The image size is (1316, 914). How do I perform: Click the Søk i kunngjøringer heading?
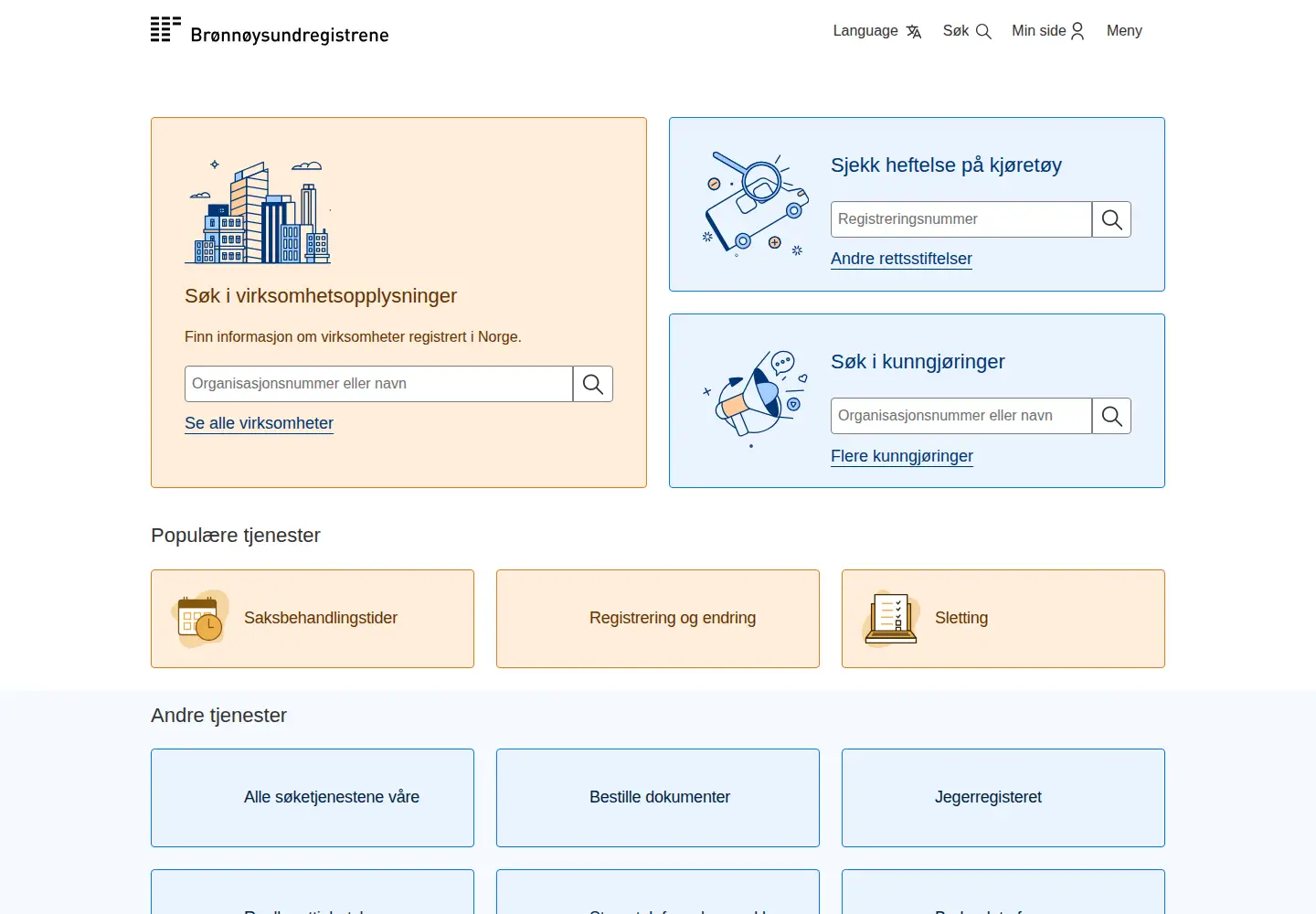pyautogui.click(x=918, y=362)
